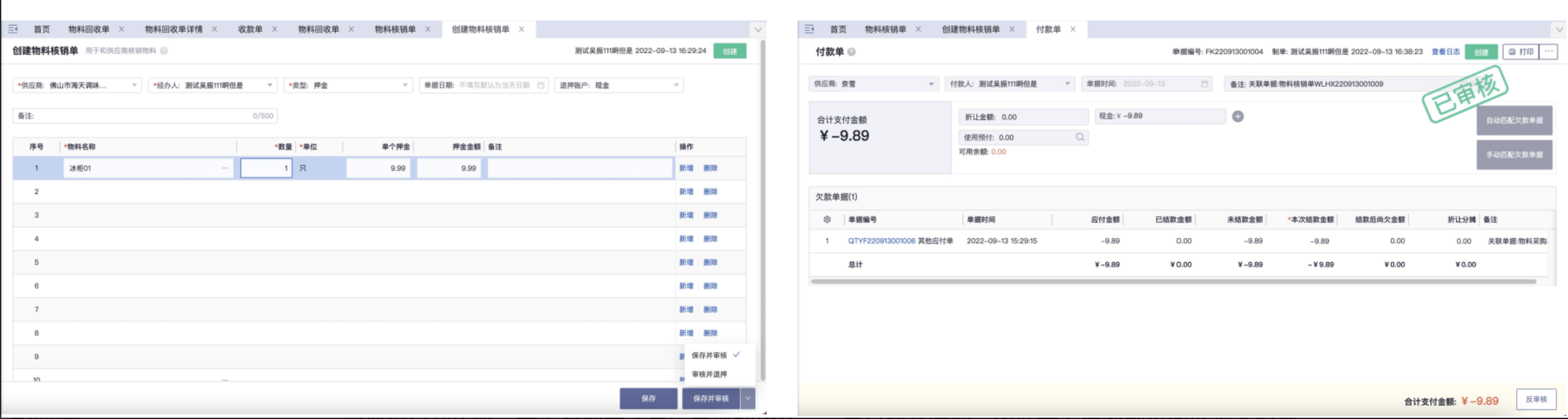
Task: Click the 数量 input in row 1
Action: [266, 169]
